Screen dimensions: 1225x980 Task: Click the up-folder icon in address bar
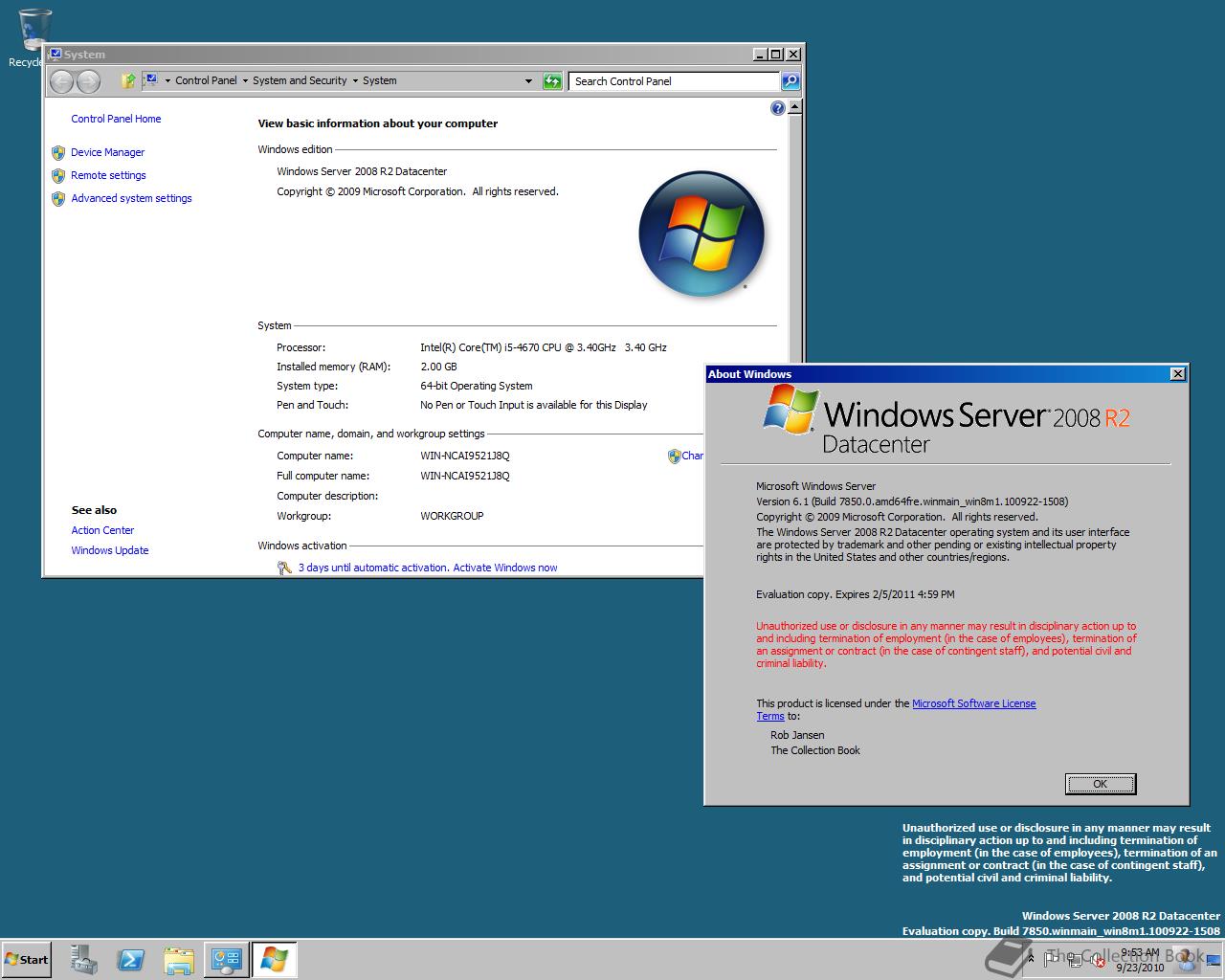128,81
